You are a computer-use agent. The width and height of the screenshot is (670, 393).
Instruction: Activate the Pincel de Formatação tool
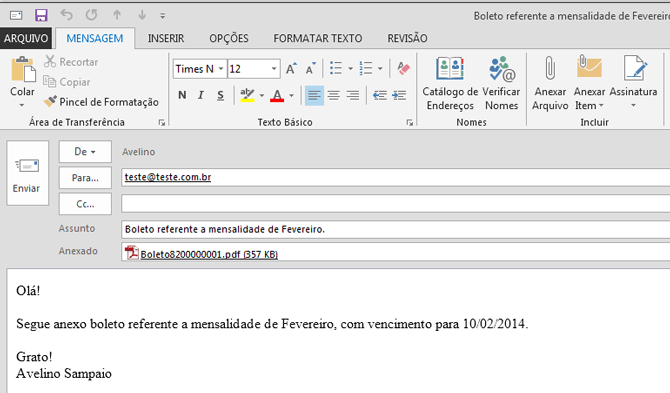coord(101,102)
